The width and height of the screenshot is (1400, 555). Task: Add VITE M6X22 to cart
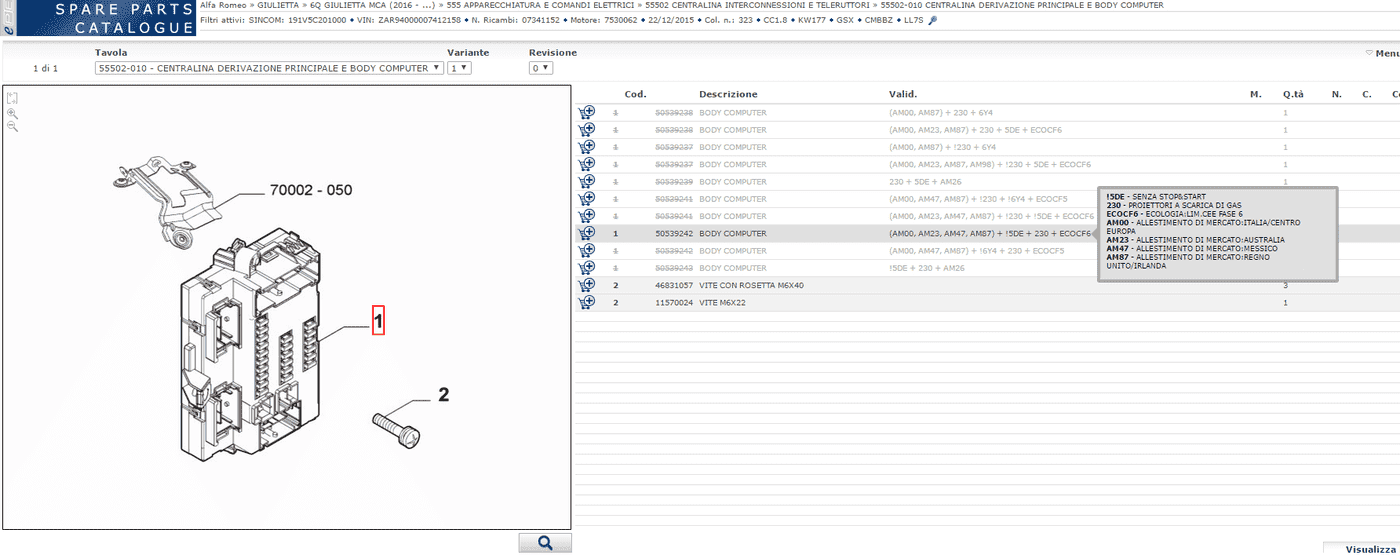[x=587, y=302]
